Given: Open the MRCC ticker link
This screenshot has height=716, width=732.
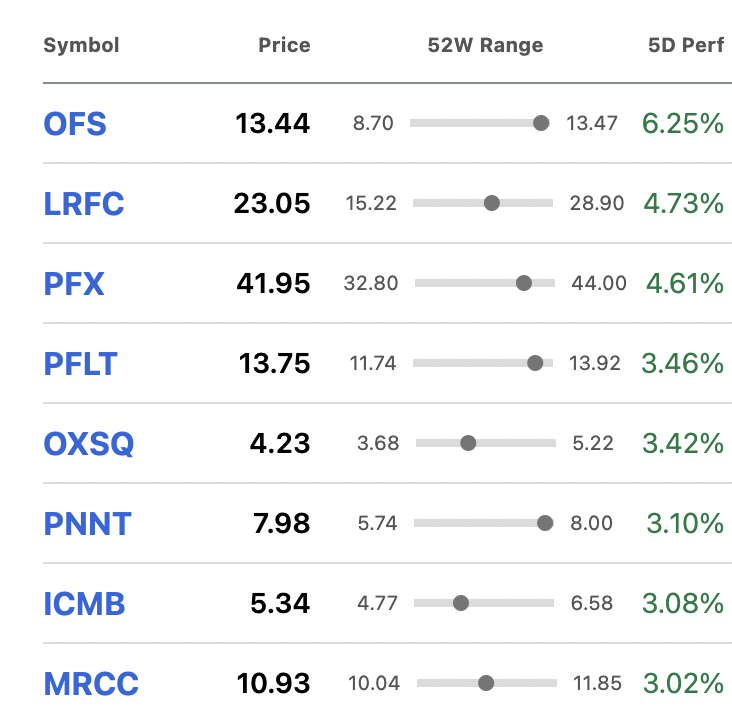Looking at the screenshot, I should (91, 683).
